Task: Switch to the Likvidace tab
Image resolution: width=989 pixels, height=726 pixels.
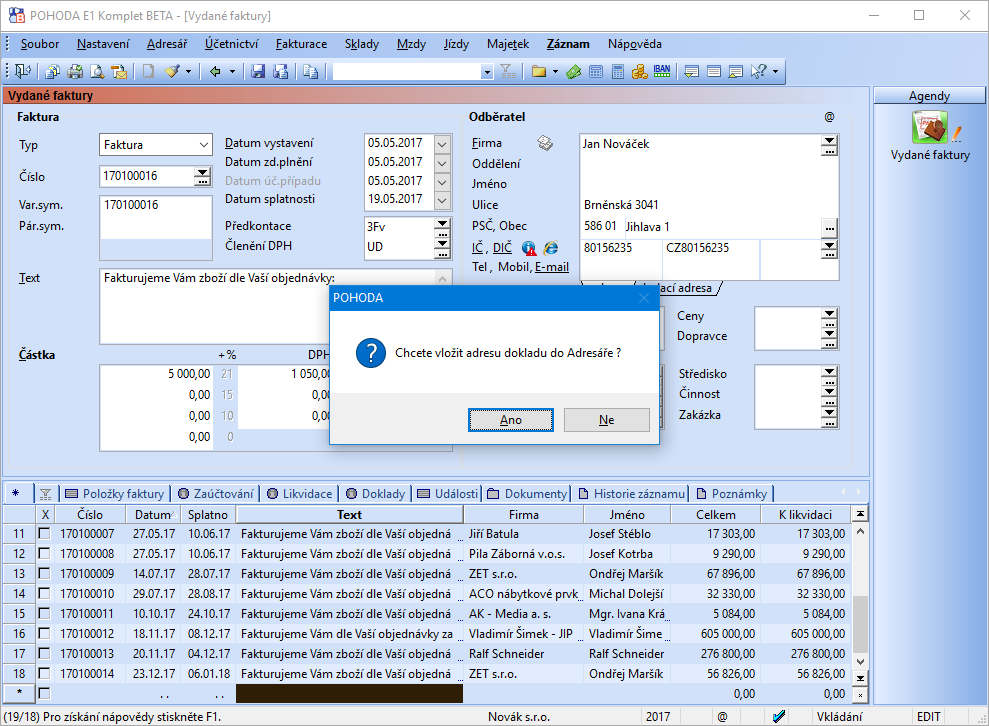Action: point(300,494)
